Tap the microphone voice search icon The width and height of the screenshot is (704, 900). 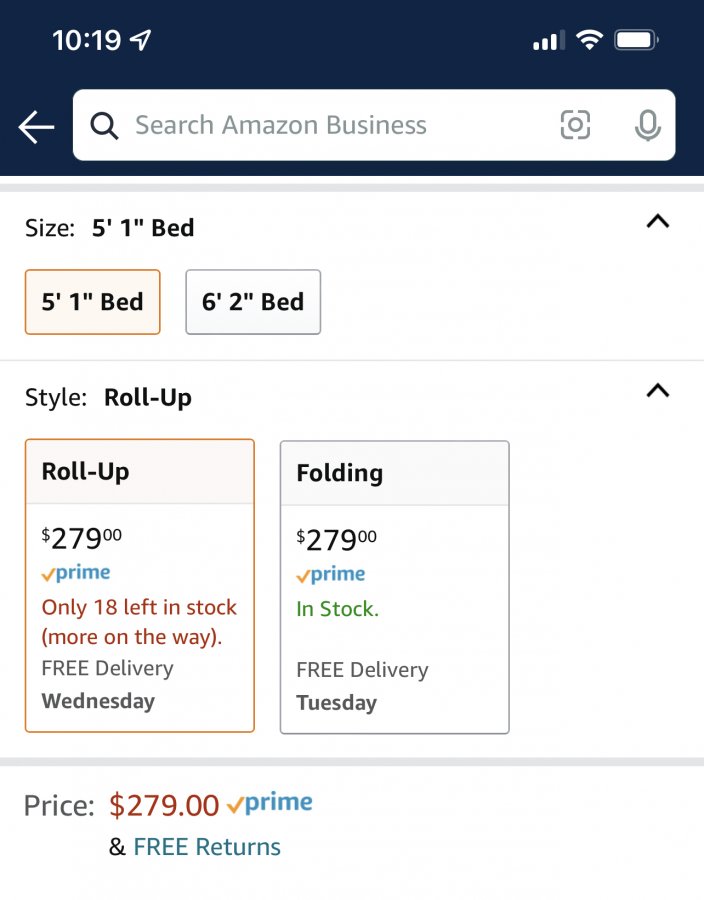click(x=648, y=125)
